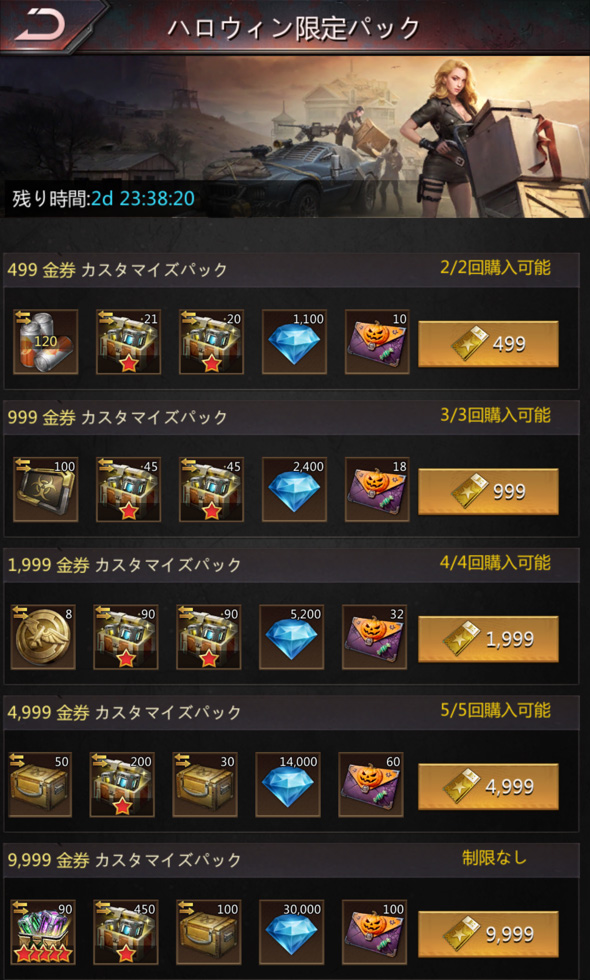Tap the golden crate with 100
Viewport: 590px width, 980px height.
[209, 932]
